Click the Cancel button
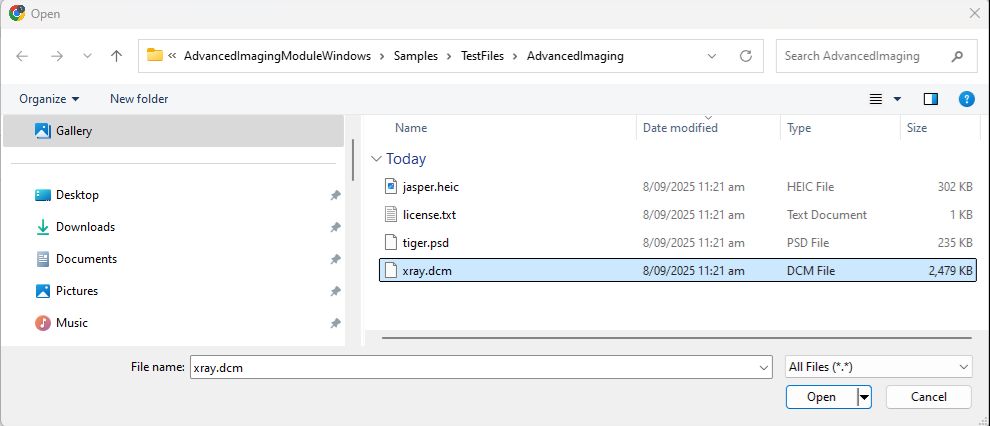This screenshot has width=990, height=426. (929, 397)
